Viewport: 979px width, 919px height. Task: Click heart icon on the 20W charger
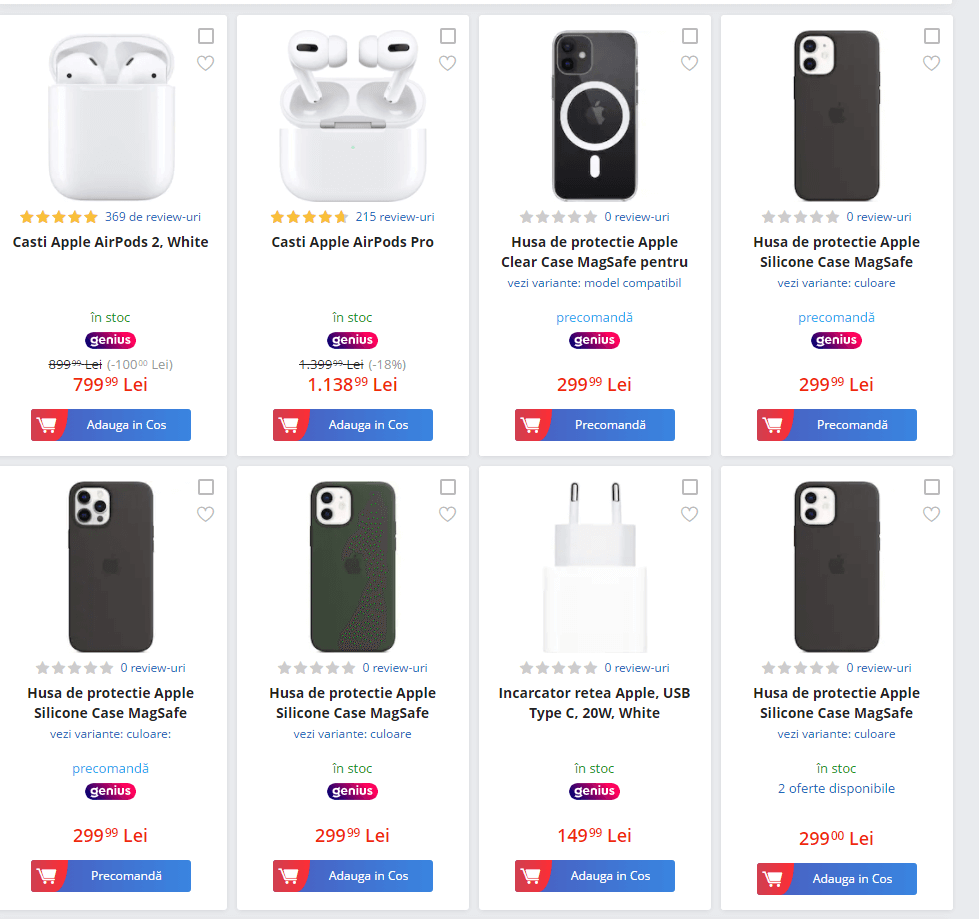click(x=689, y=514)
